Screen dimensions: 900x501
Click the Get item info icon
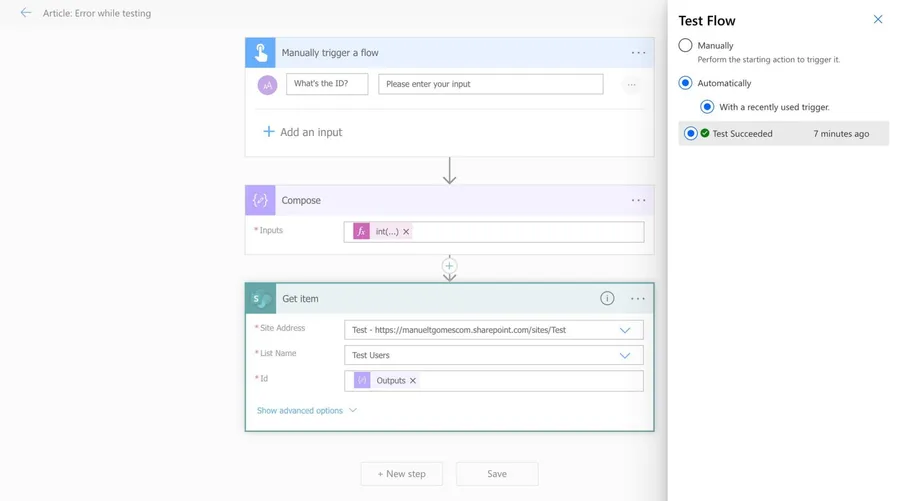click(x=607, y=298)
